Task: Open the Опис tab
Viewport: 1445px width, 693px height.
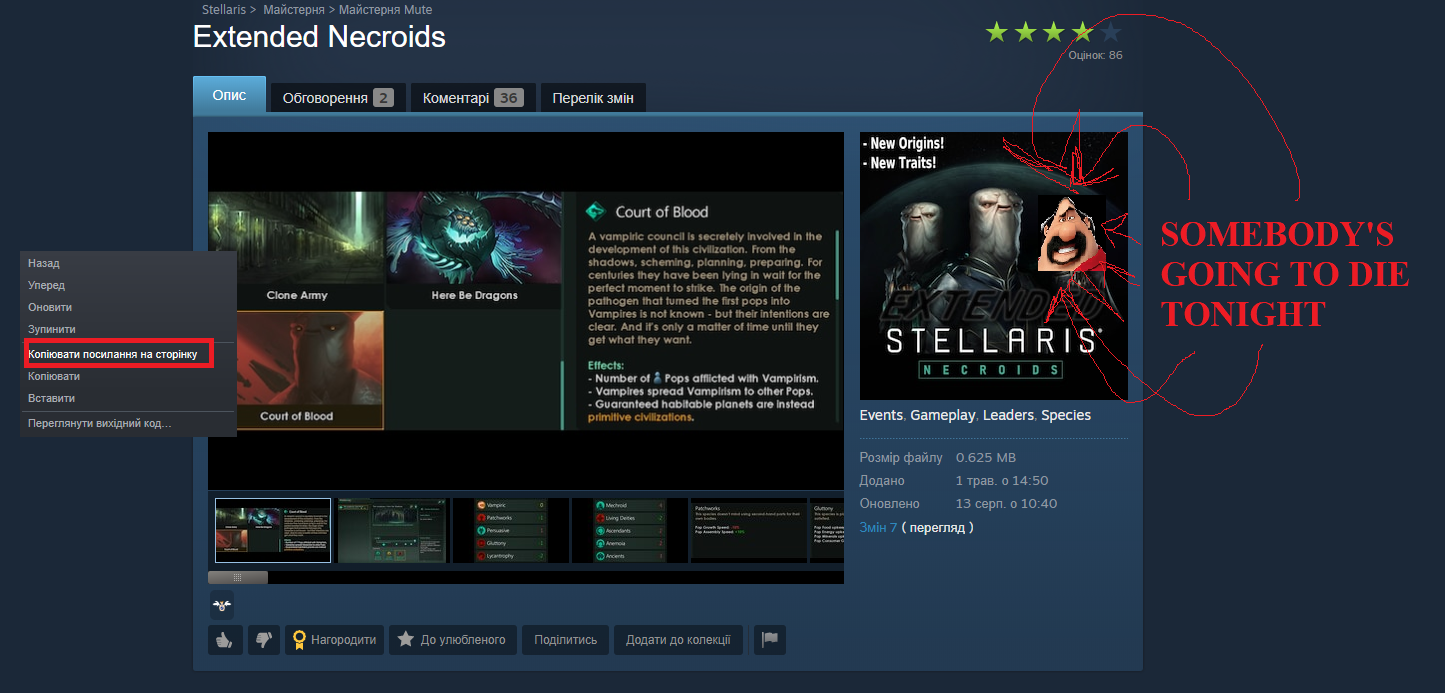Action: pos(229,95)
